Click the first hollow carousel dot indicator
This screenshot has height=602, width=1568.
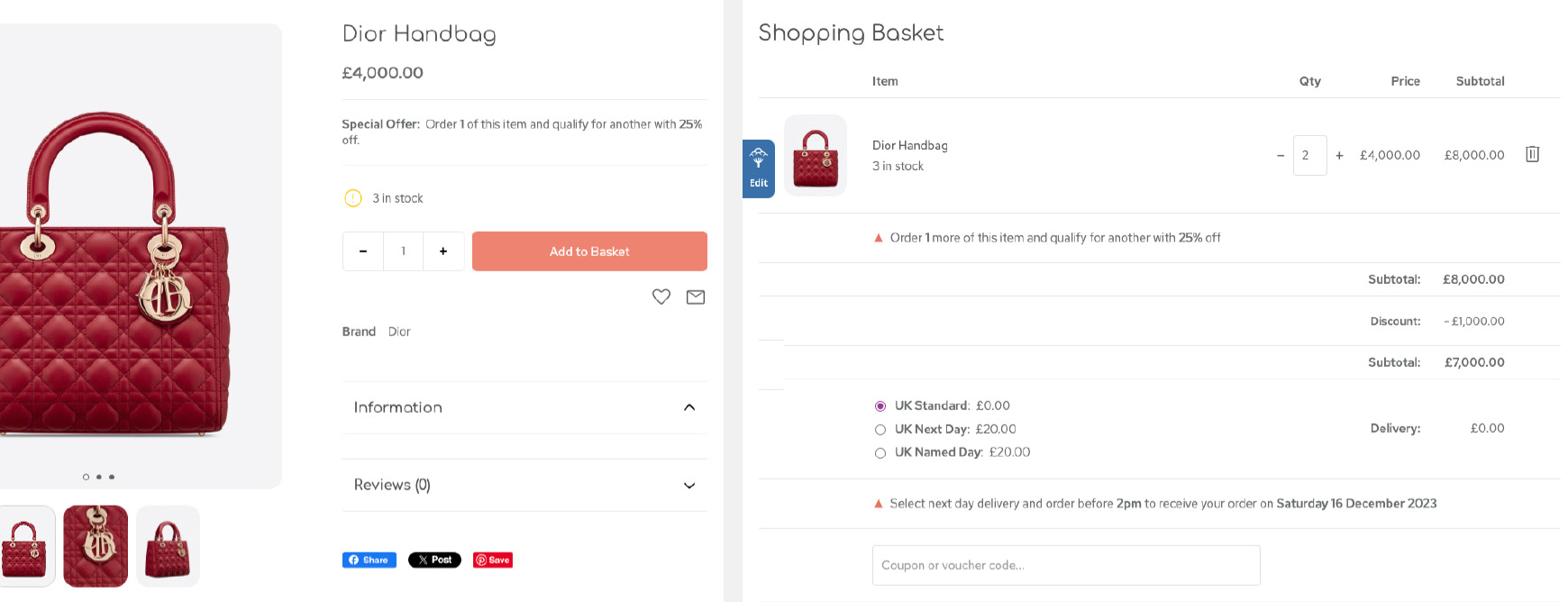pyautogui.click(x=87, y=477)
